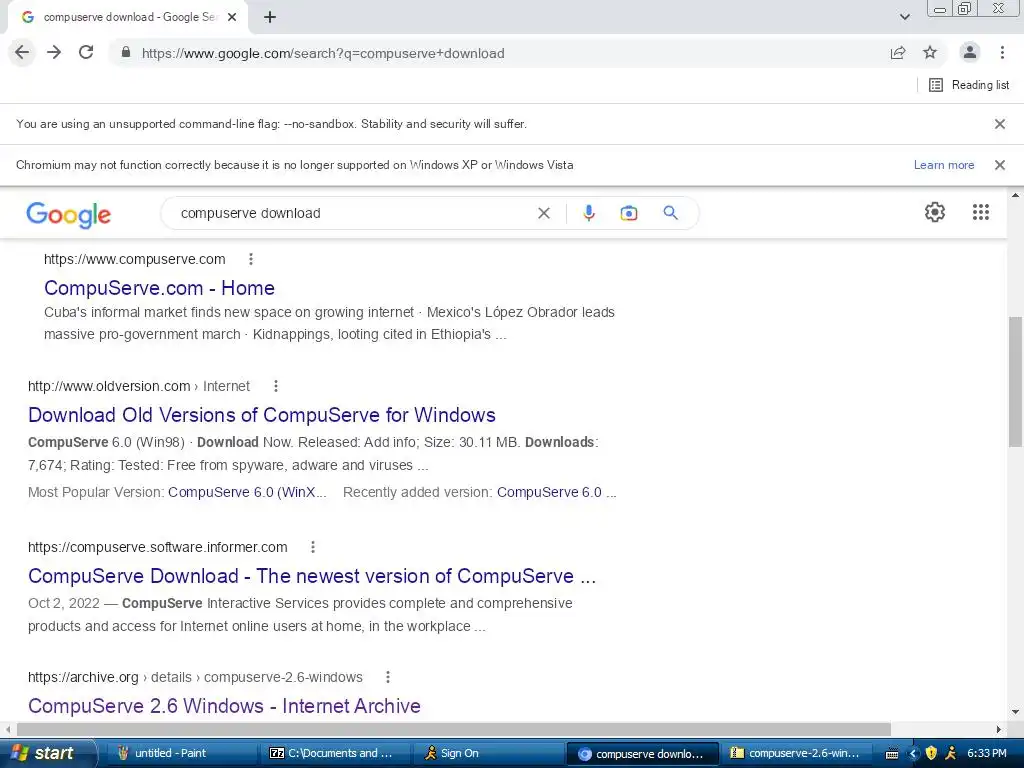Expand hidden tray icons arrow

(914, 754)
